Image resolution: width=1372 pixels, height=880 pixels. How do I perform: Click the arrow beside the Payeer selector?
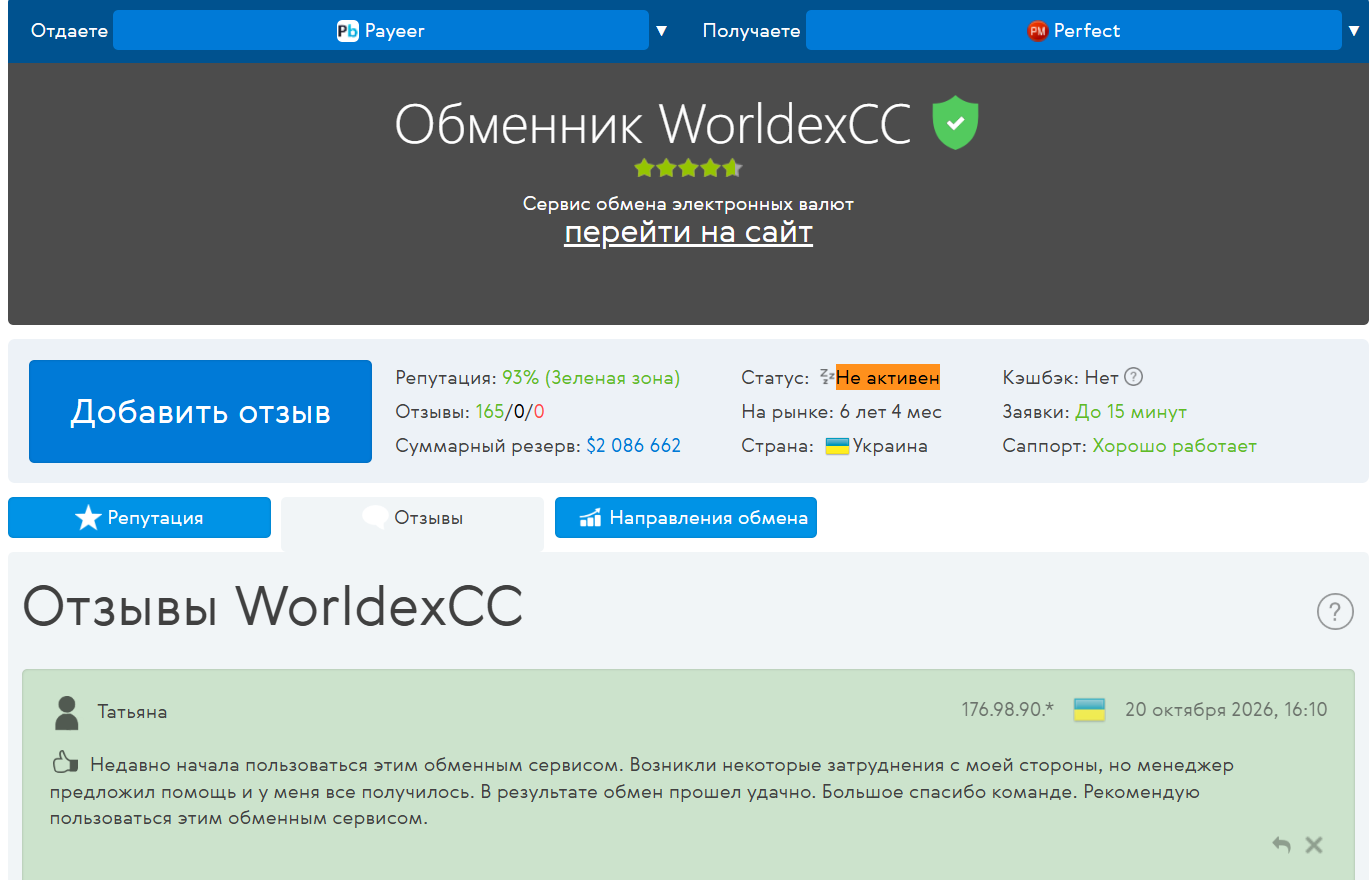tap(661, 31)
